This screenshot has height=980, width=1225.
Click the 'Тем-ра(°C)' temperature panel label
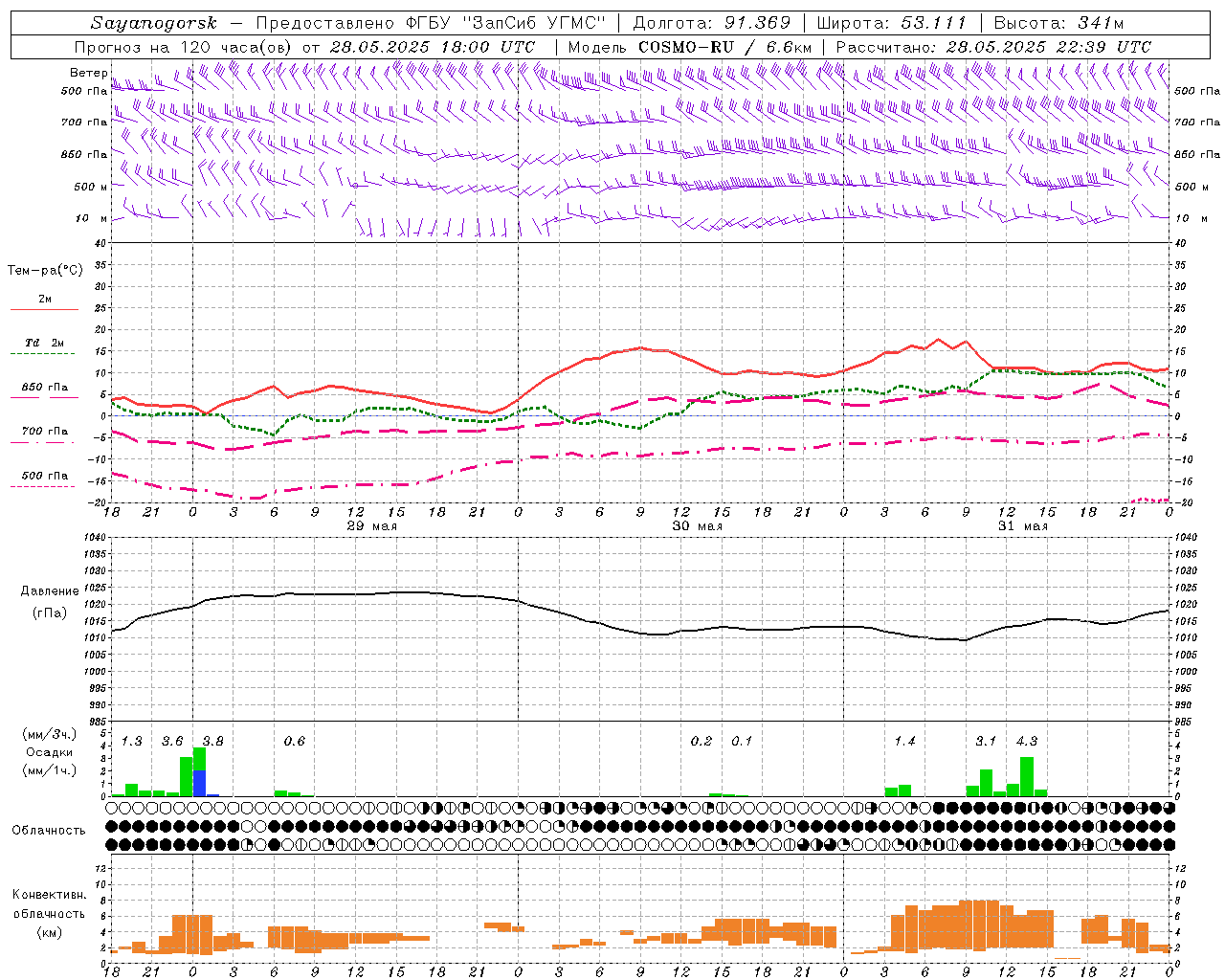[45, 271]
